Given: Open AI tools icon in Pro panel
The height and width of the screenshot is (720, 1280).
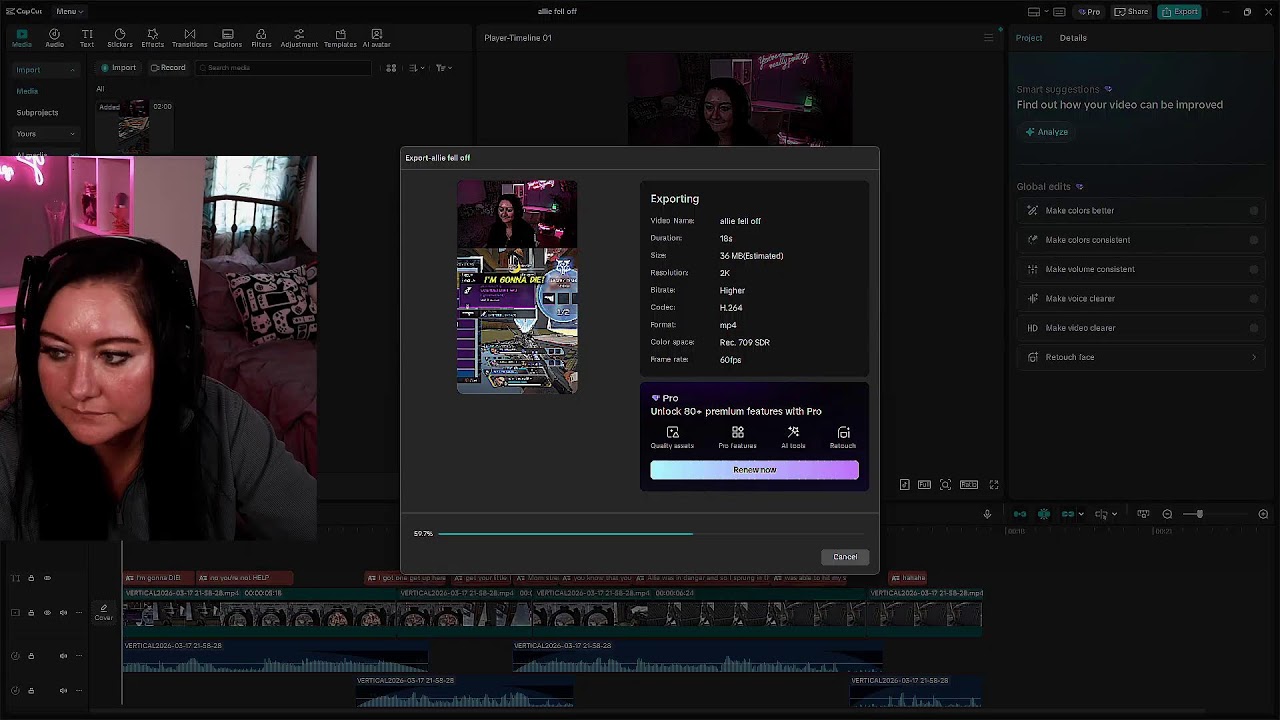Looking at the screenshot, I should coord(793,437).
